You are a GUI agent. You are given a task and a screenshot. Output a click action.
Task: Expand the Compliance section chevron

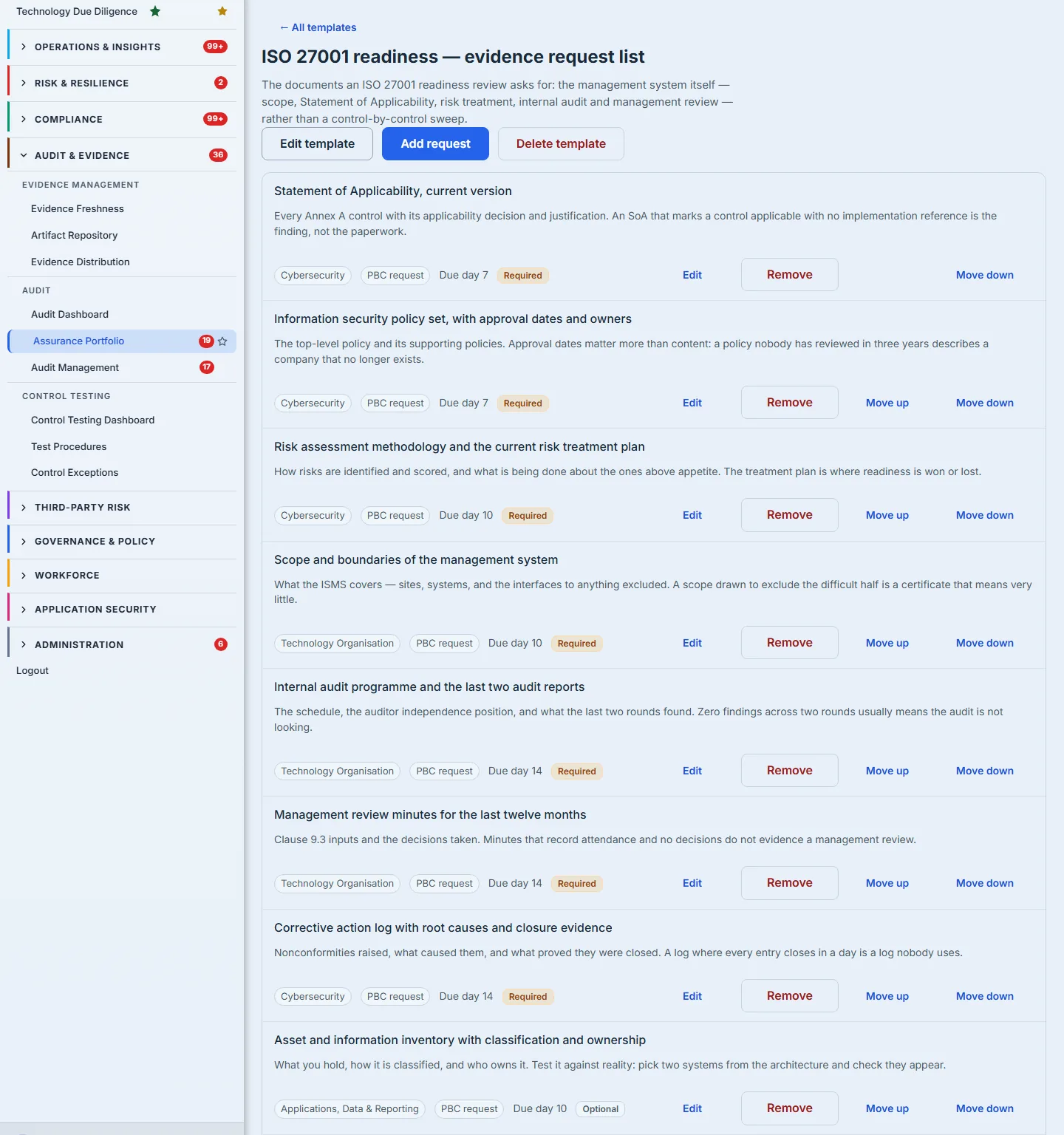click(x=24, y=119)
